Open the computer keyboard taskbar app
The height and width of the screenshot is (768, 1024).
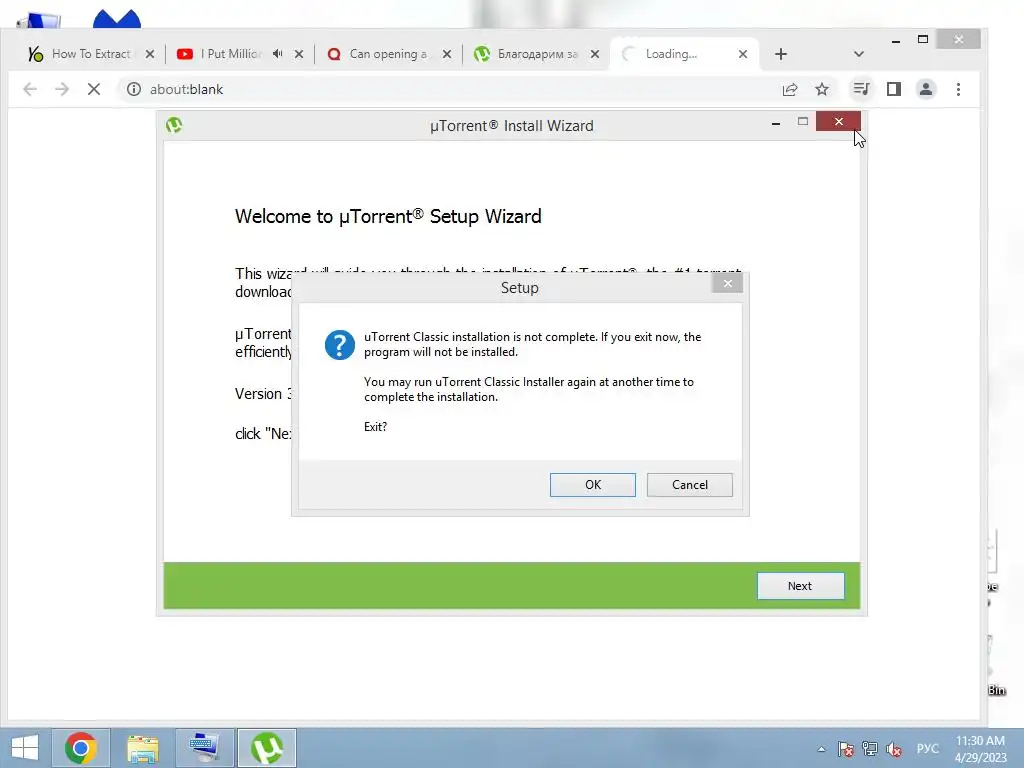(x=204, y=748)
